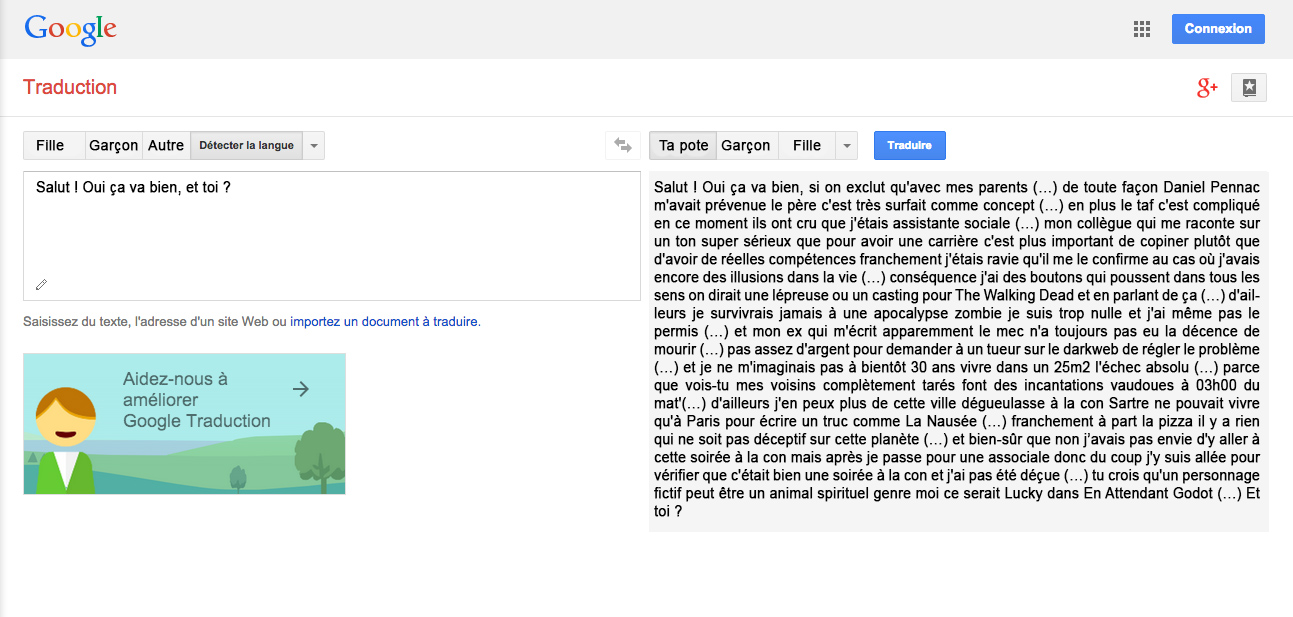Select Fille in target language tabs
Viewport: 1293px width, 617px height.
tap(806, 146)
